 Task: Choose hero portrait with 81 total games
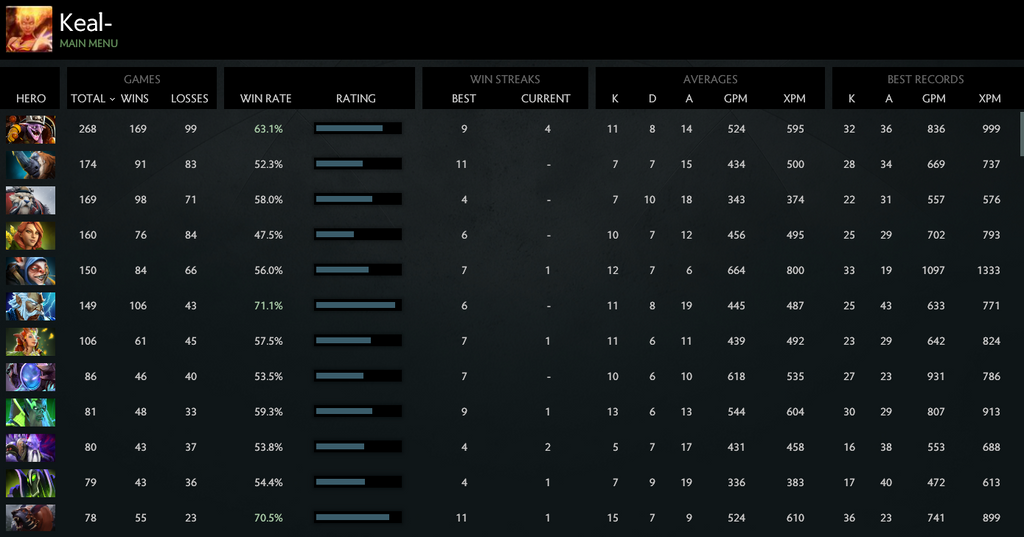pyautogui.click(x=31, y=412)
